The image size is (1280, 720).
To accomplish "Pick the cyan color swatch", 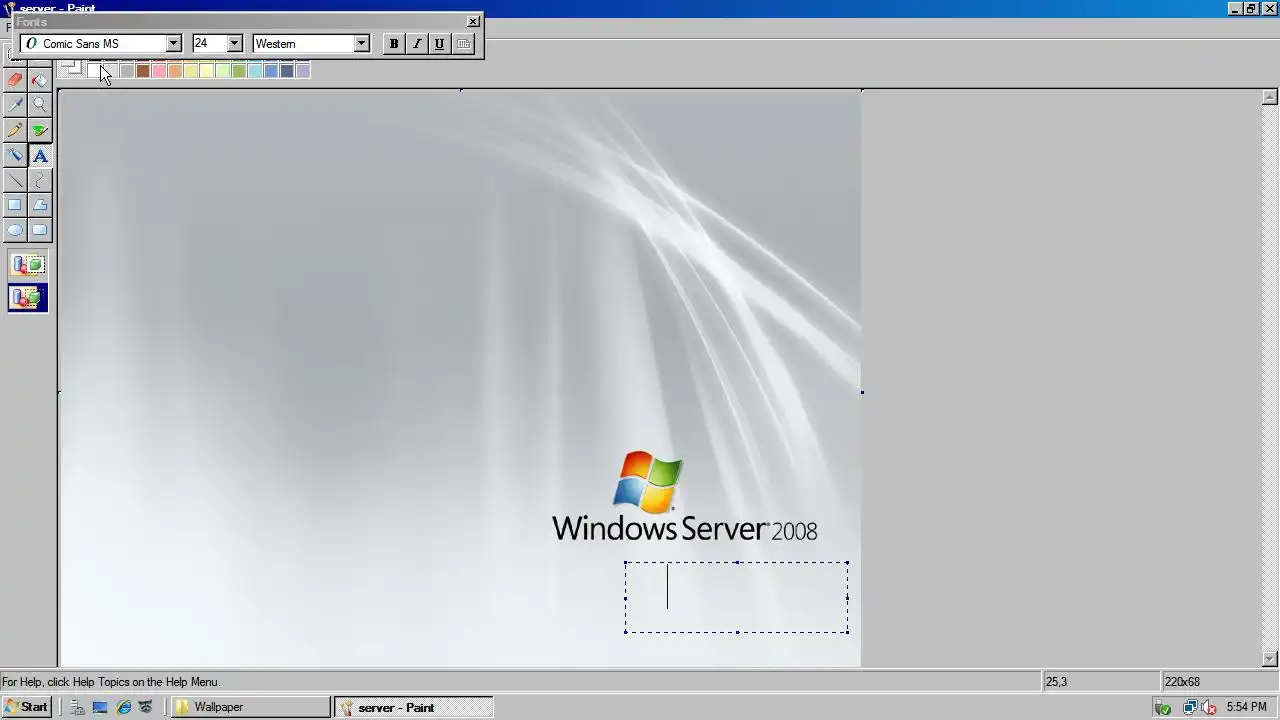I will click(255, 70).
